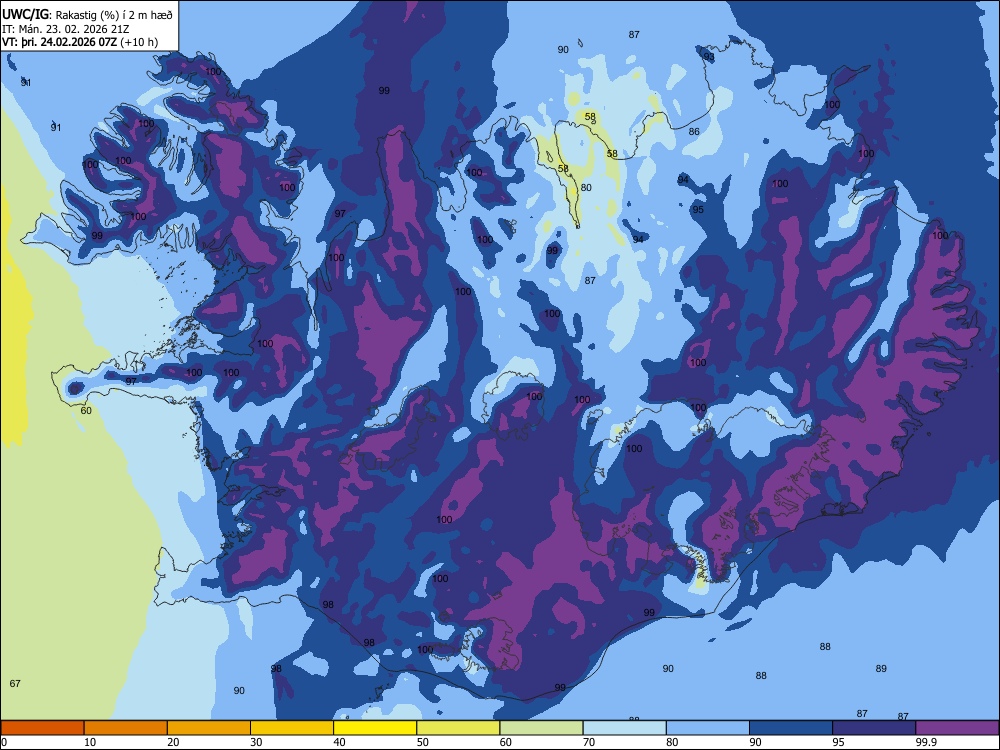Screen dimensions: 1000x750
Task: Click the value 99 off the north coast
Action: point(384,91)
